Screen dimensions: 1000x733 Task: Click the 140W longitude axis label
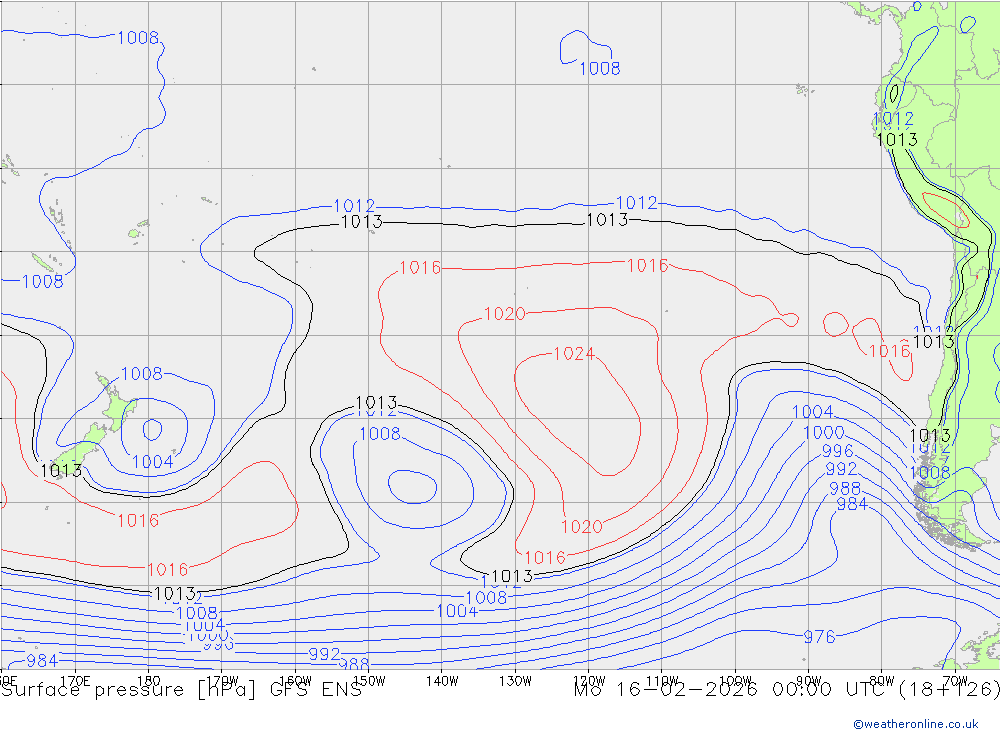pos(442,681)
